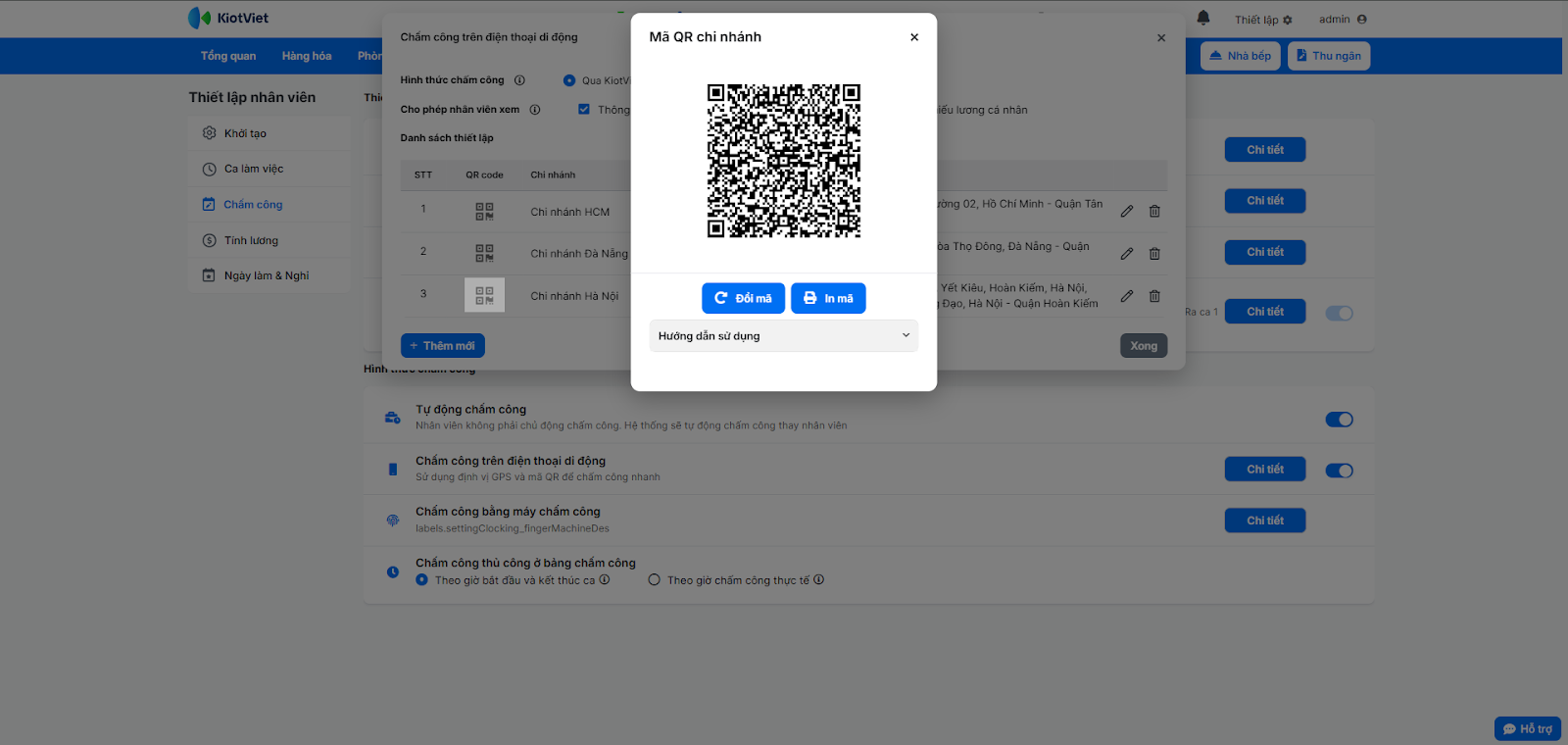Click info icon beside Cho phép nhân viên xem

(535, 110)
